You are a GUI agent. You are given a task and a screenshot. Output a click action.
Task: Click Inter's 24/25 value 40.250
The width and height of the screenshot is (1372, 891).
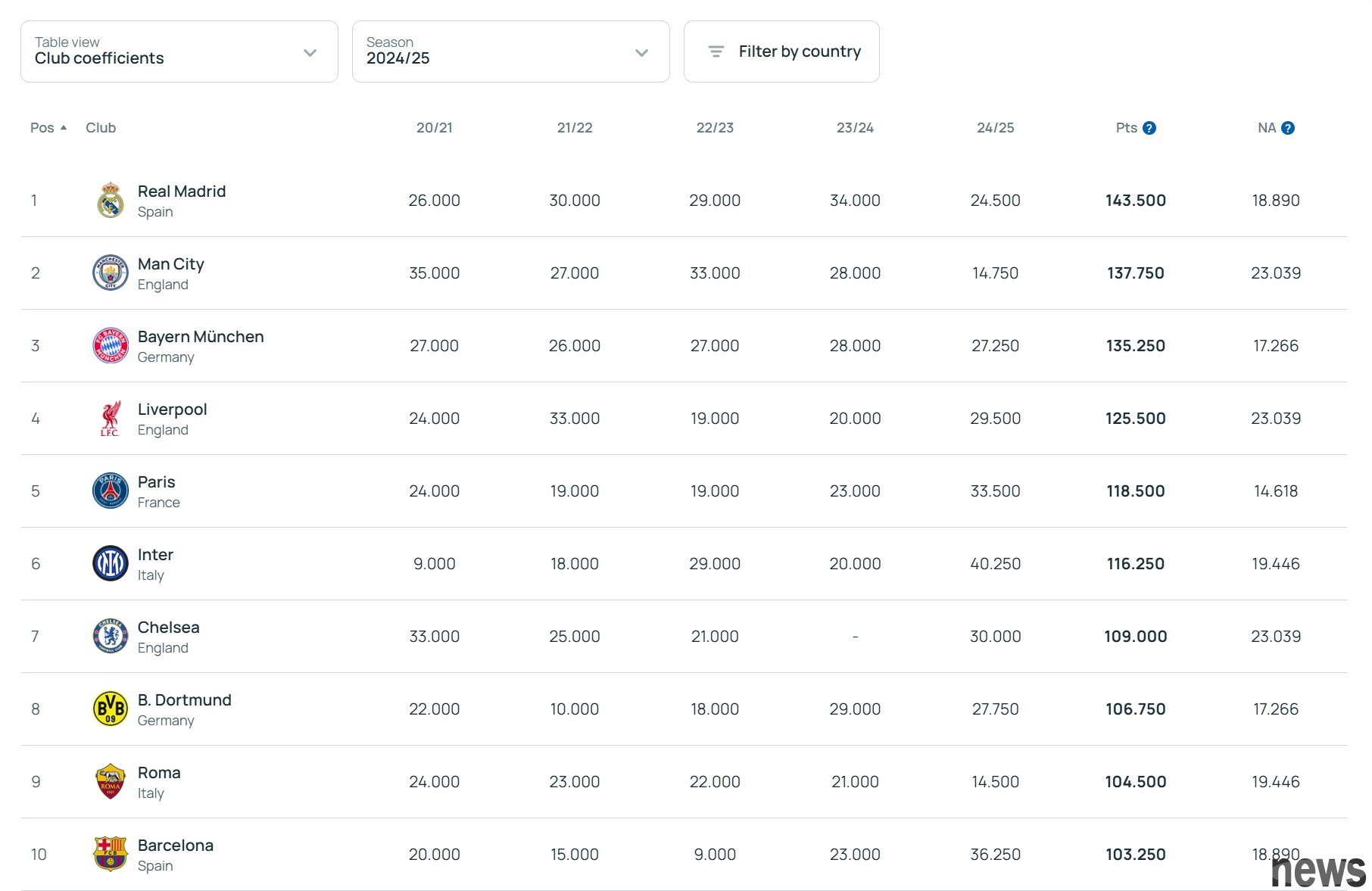click(x=996, y=564)
